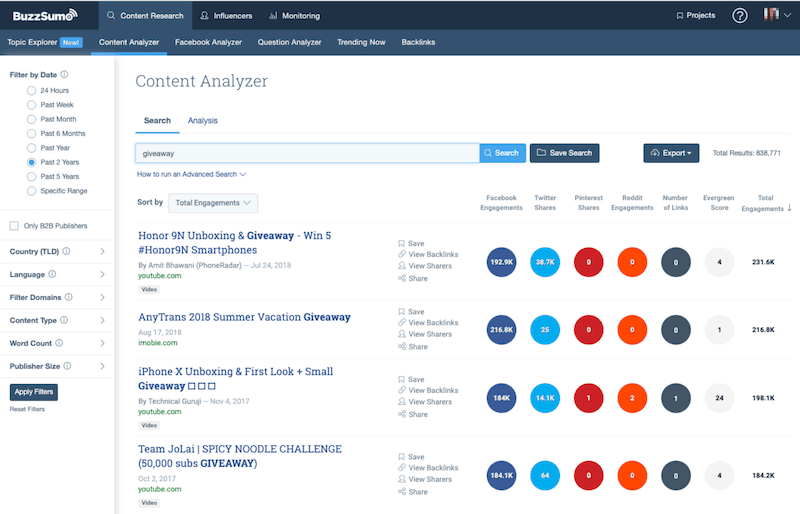Open the Topic Explorer tab
This screenshot has height=514, width=800.
point(44,42)
